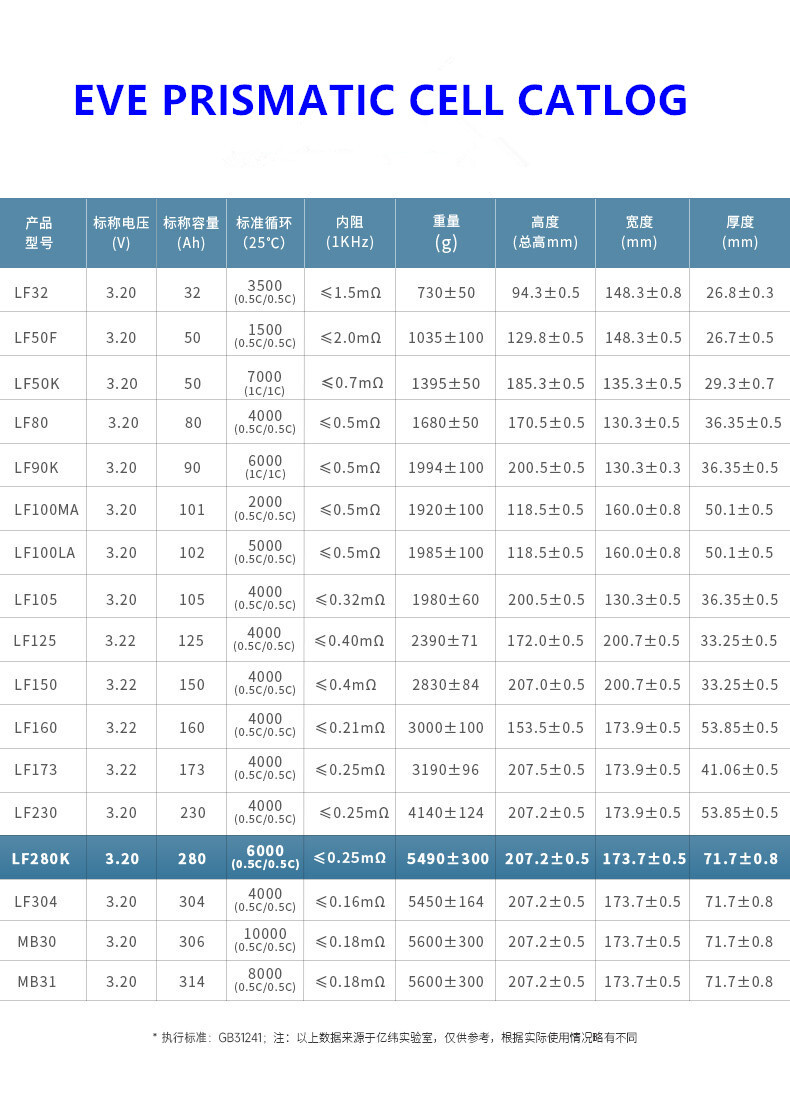The width and height of the screenshot is (790, 1102).
Task: Click the model name 'LF173'
Action: [36, 770]
